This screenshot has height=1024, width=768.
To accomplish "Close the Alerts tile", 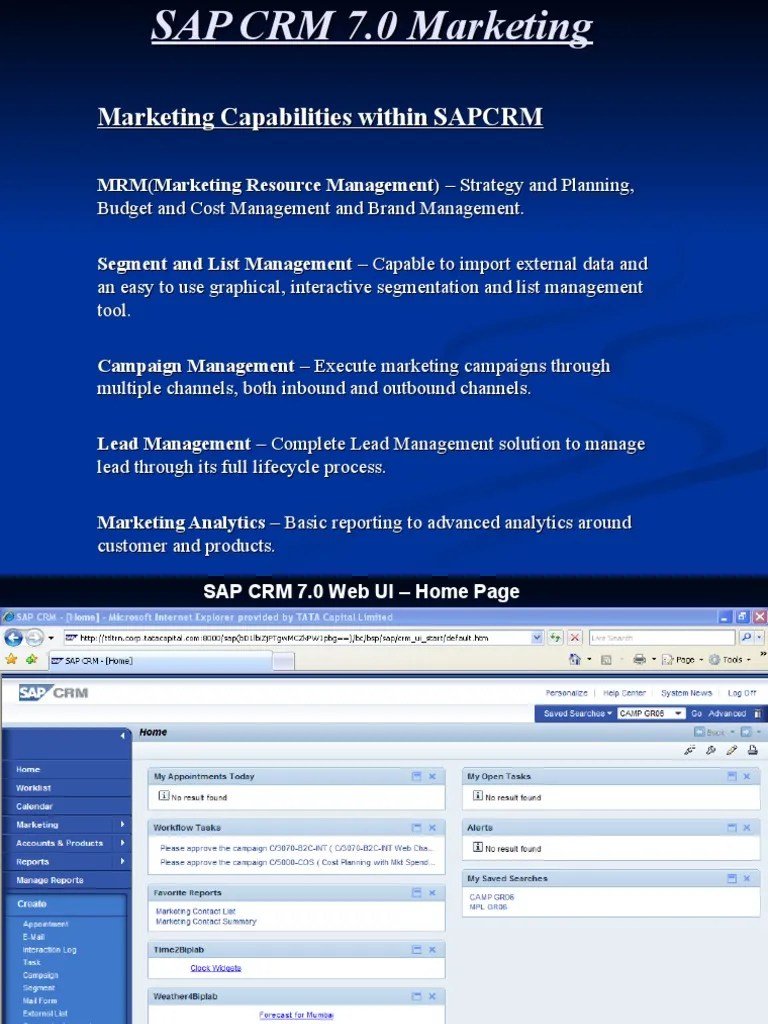I will tap(747, 827).
